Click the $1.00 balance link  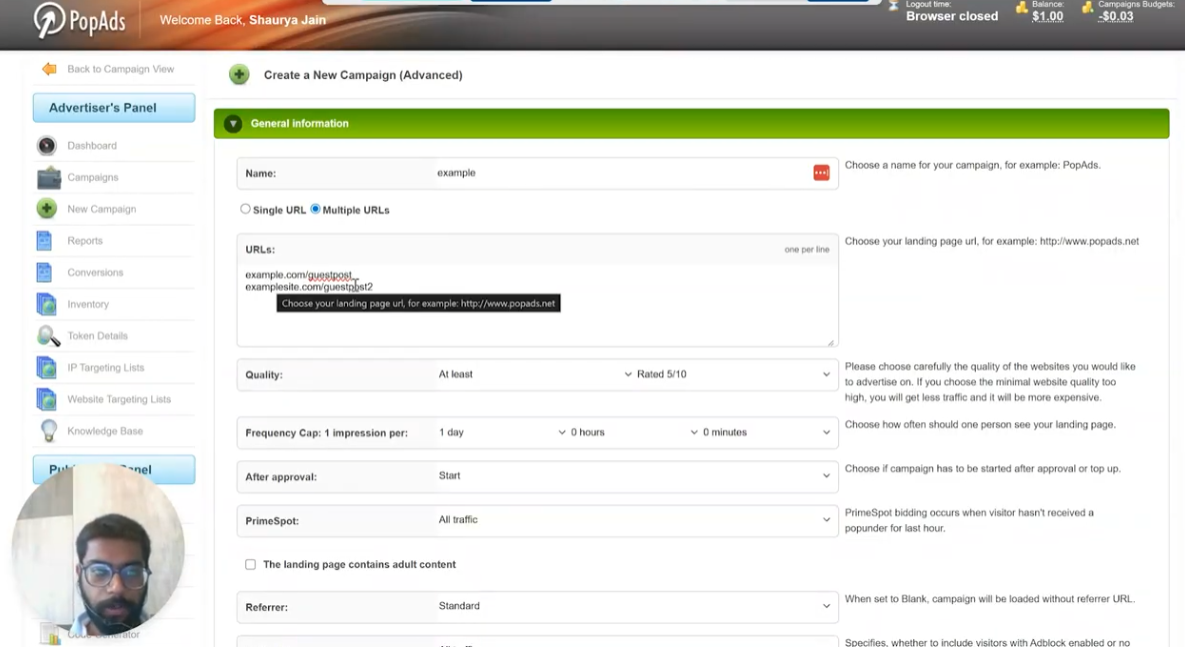[1047, 17]
